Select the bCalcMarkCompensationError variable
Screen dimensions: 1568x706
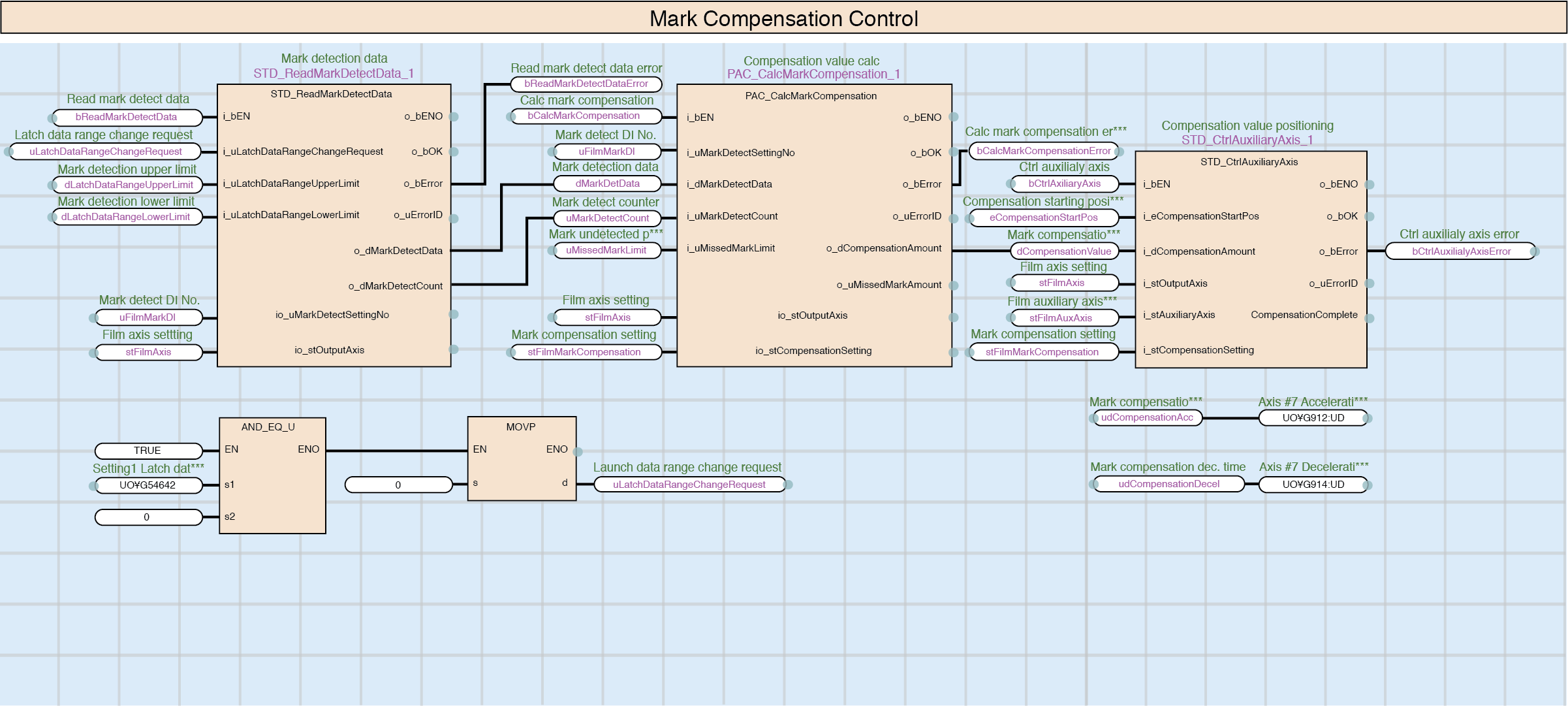click(1043, 151)
